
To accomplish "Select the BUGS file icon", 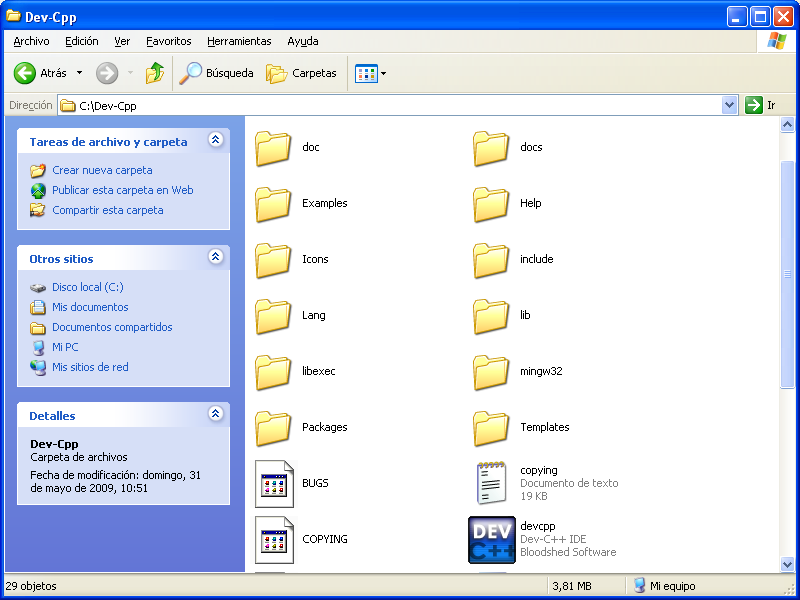I will pos(274,484).
